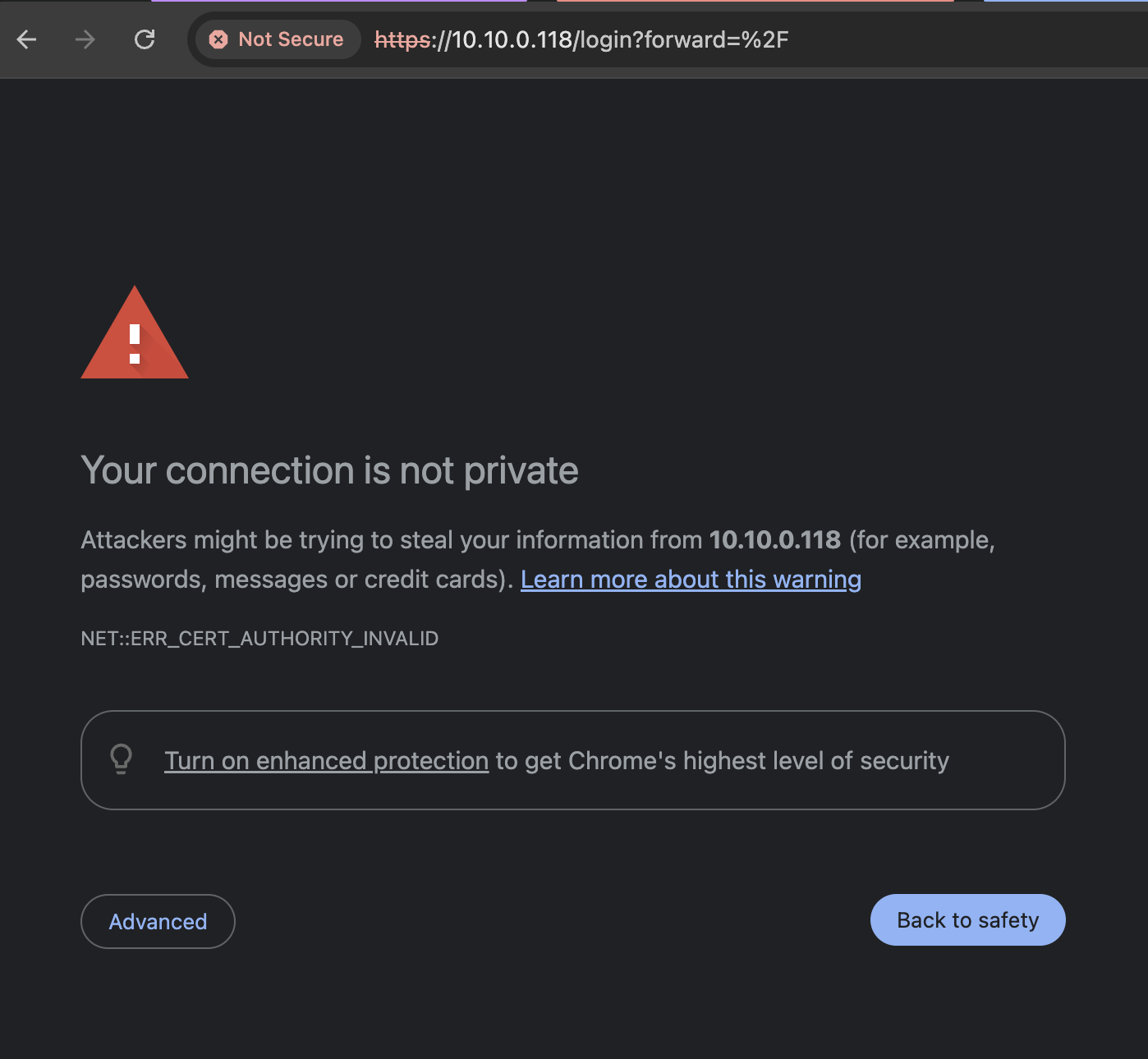1148x1059 pixels.
Task: Open Learn more about this warning link
Action: pyautogui.click(x=691, y=580)
